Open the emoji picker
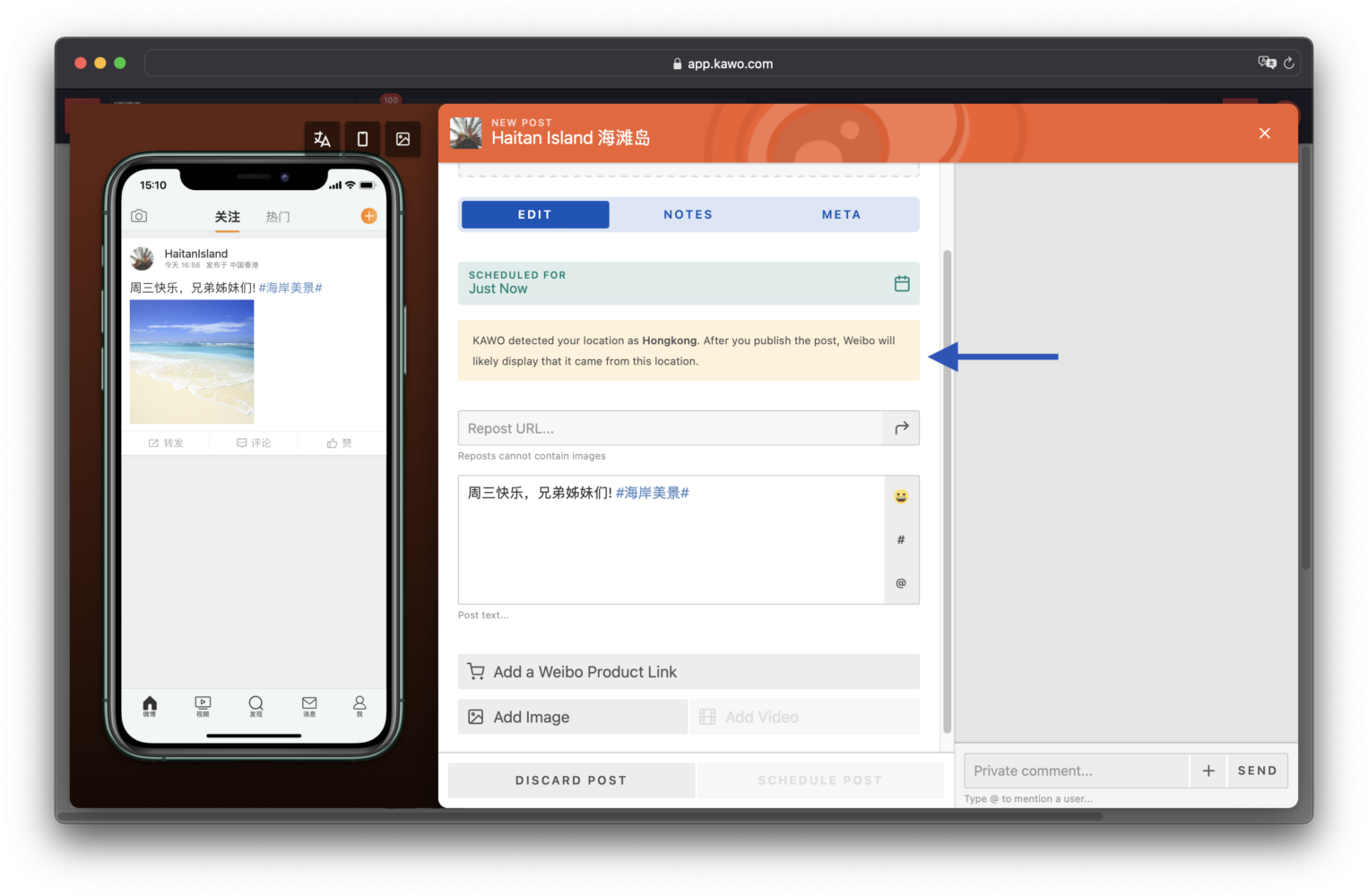Viewport: 1368px width, 896px height. click(x=901, y=496)
